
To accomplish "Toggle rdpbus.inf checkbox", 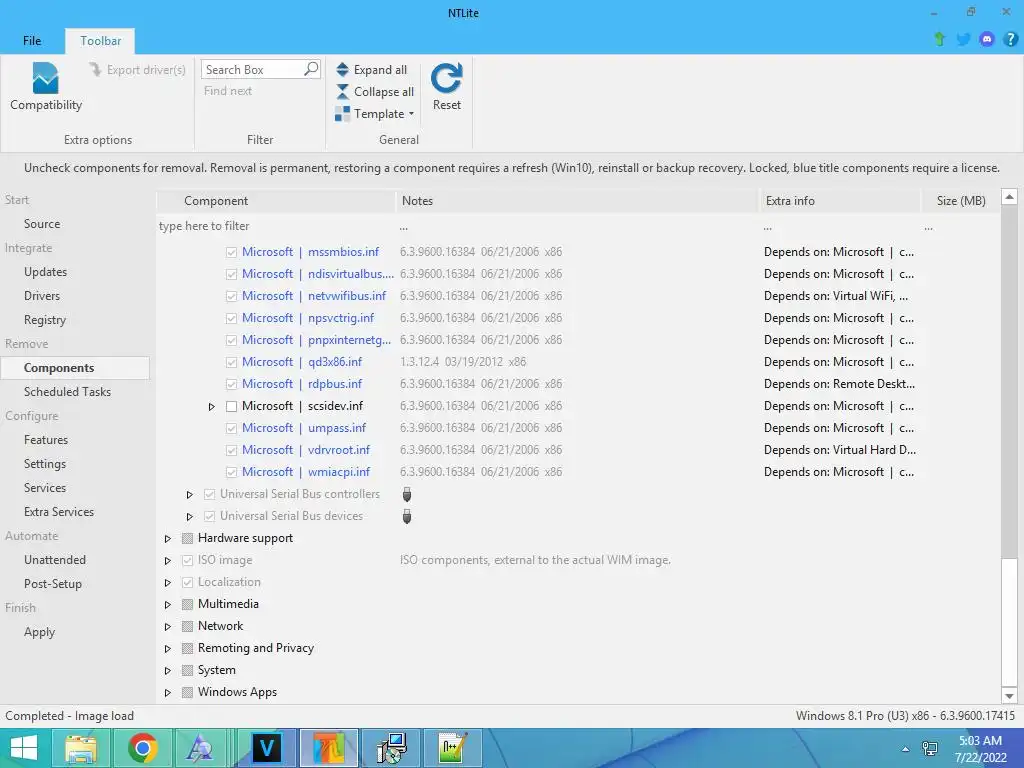I will click(x=231, y=384).
